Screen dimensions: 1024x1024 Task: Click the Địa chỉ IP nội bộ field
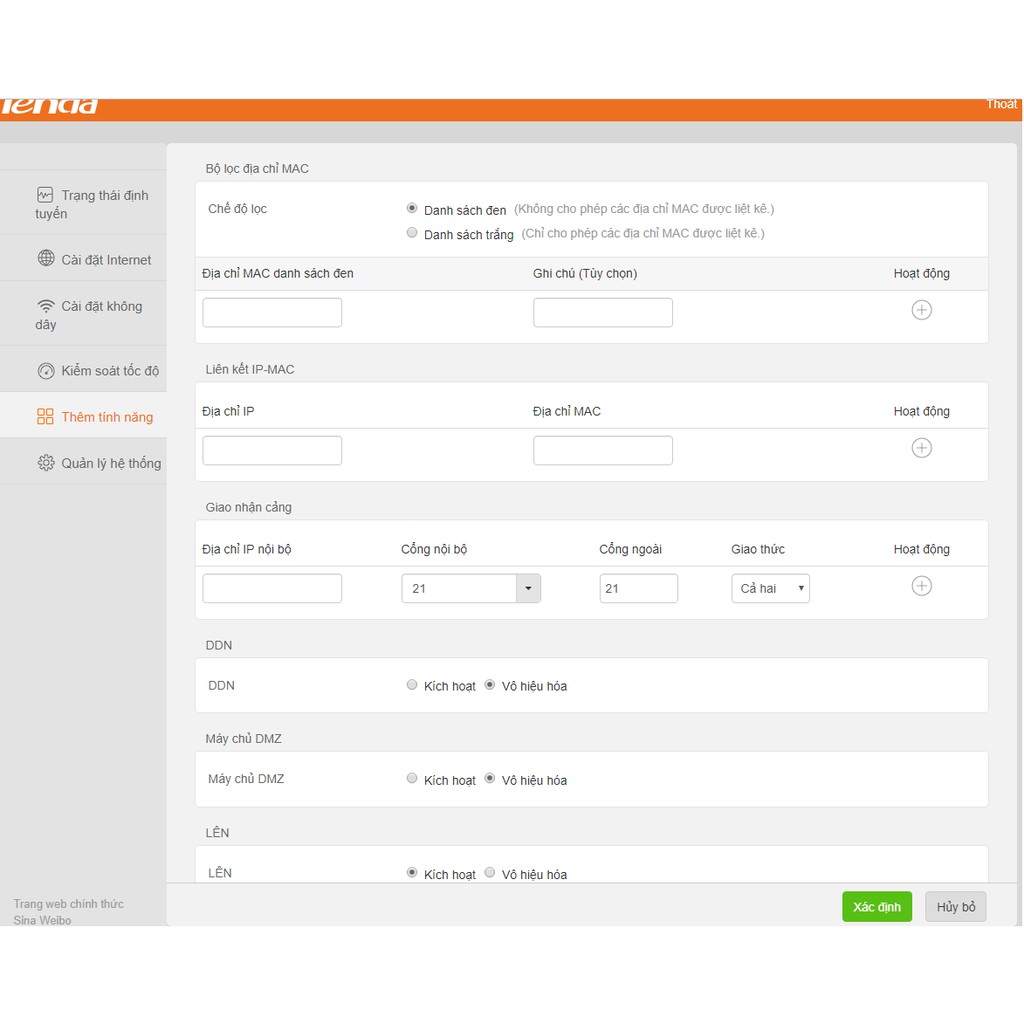(x=272, y=588)
